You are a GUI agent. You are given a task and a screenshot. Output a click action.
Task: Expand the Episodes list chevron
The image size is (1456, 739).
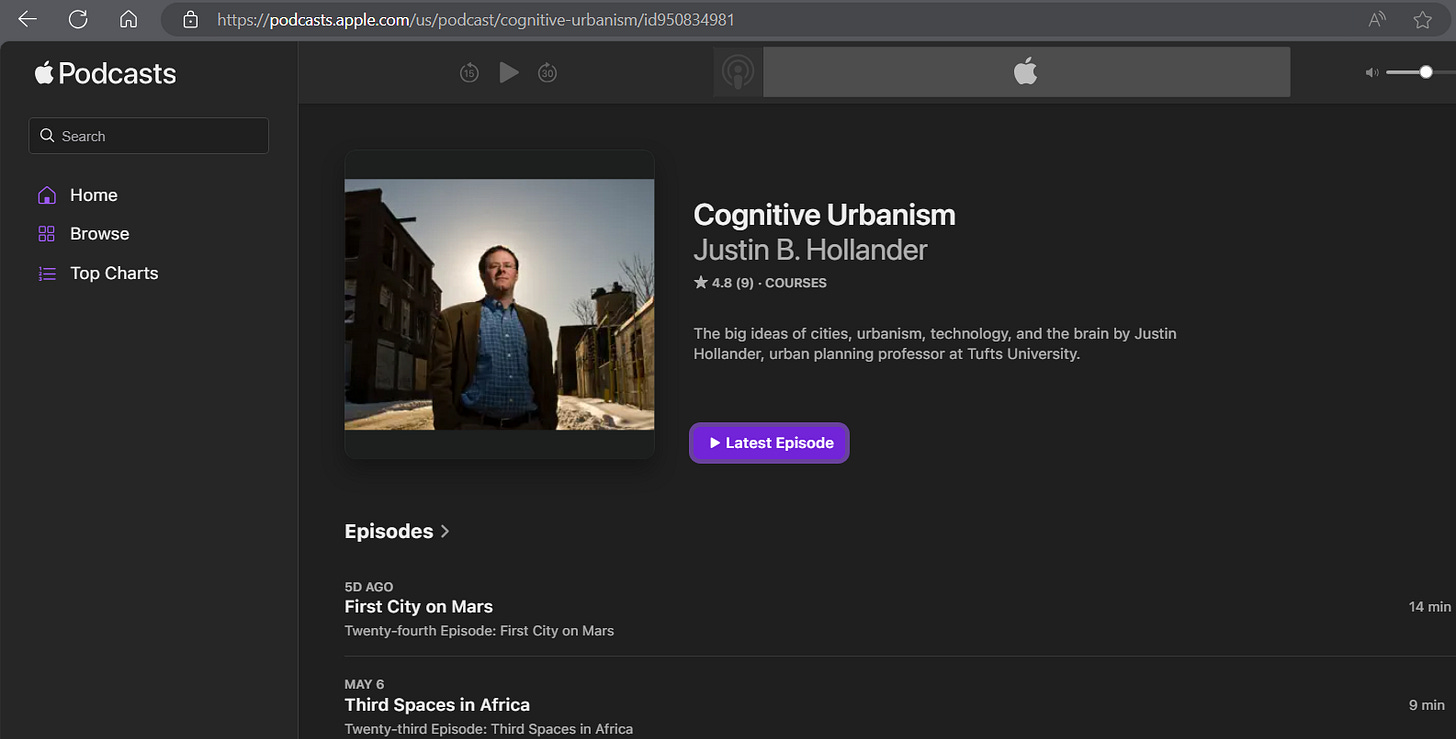[445, 531]
